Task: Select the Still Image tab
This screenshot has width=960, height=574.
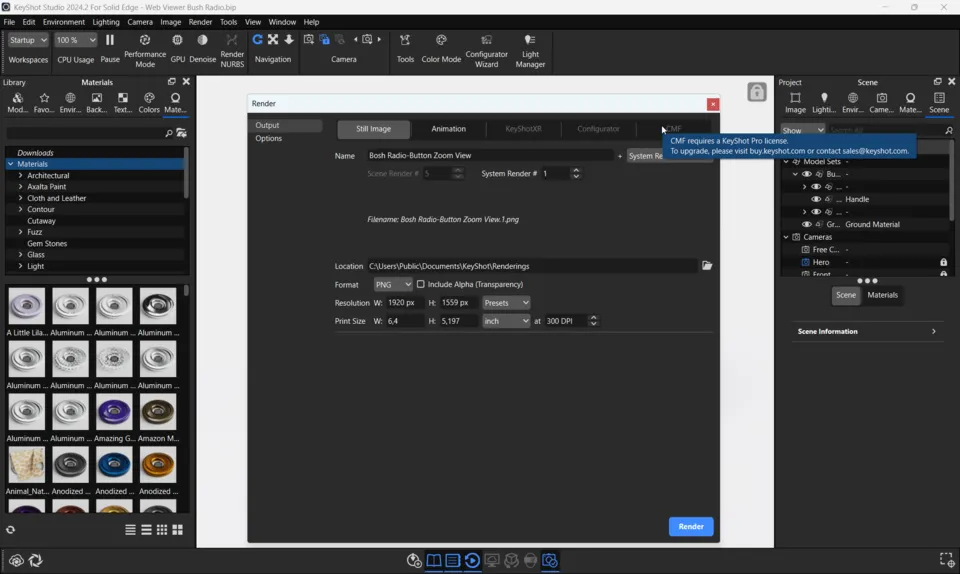Action: (x=373, y=129)
